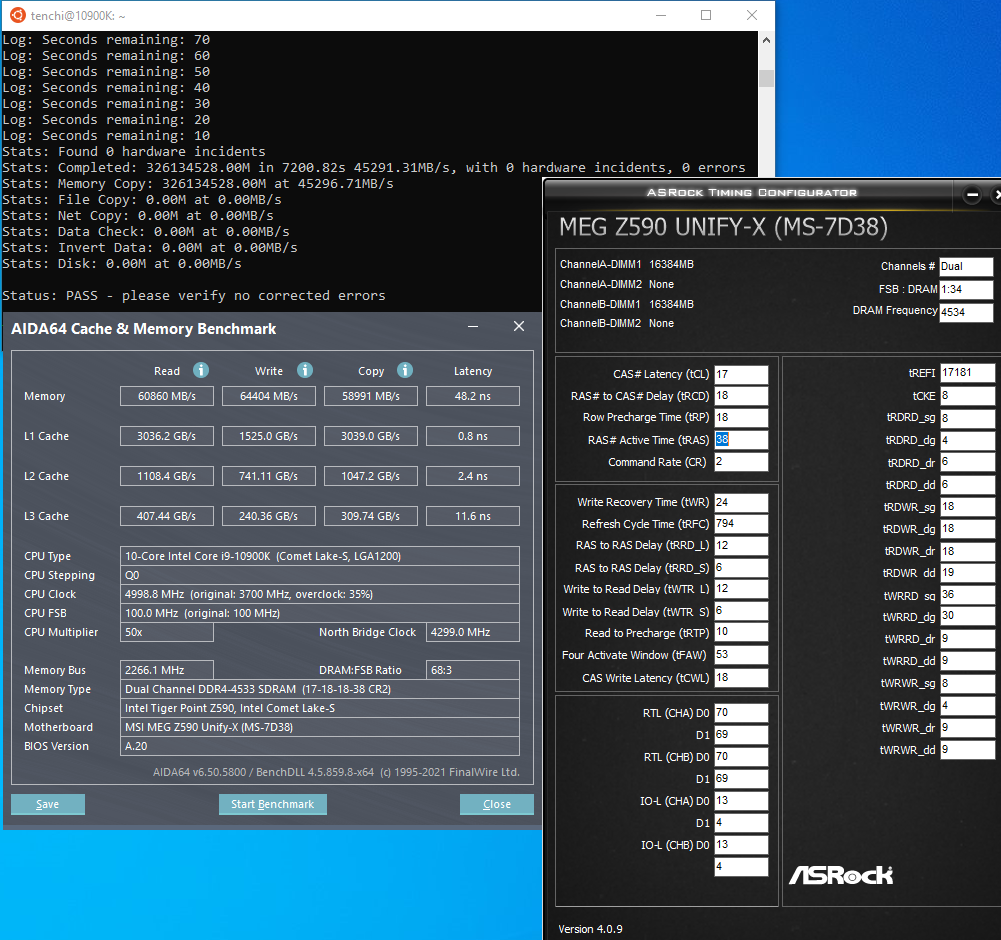Minimize the AIDA64 benchmark window
Image resolution: width=1001 pixels, height=940 pixels.
tap(473, 326)
